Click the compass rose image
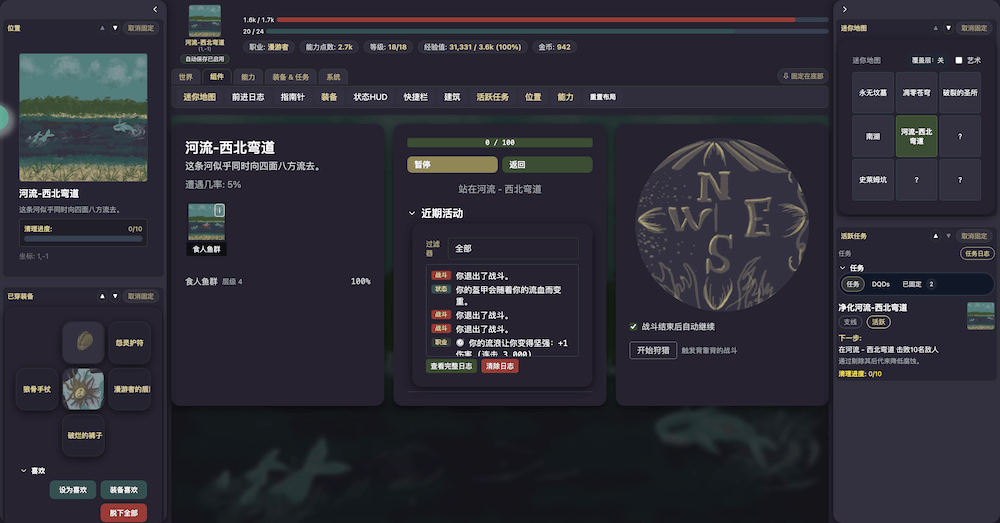The height and width of the screenshot is (523, 1000). point(721,225)
